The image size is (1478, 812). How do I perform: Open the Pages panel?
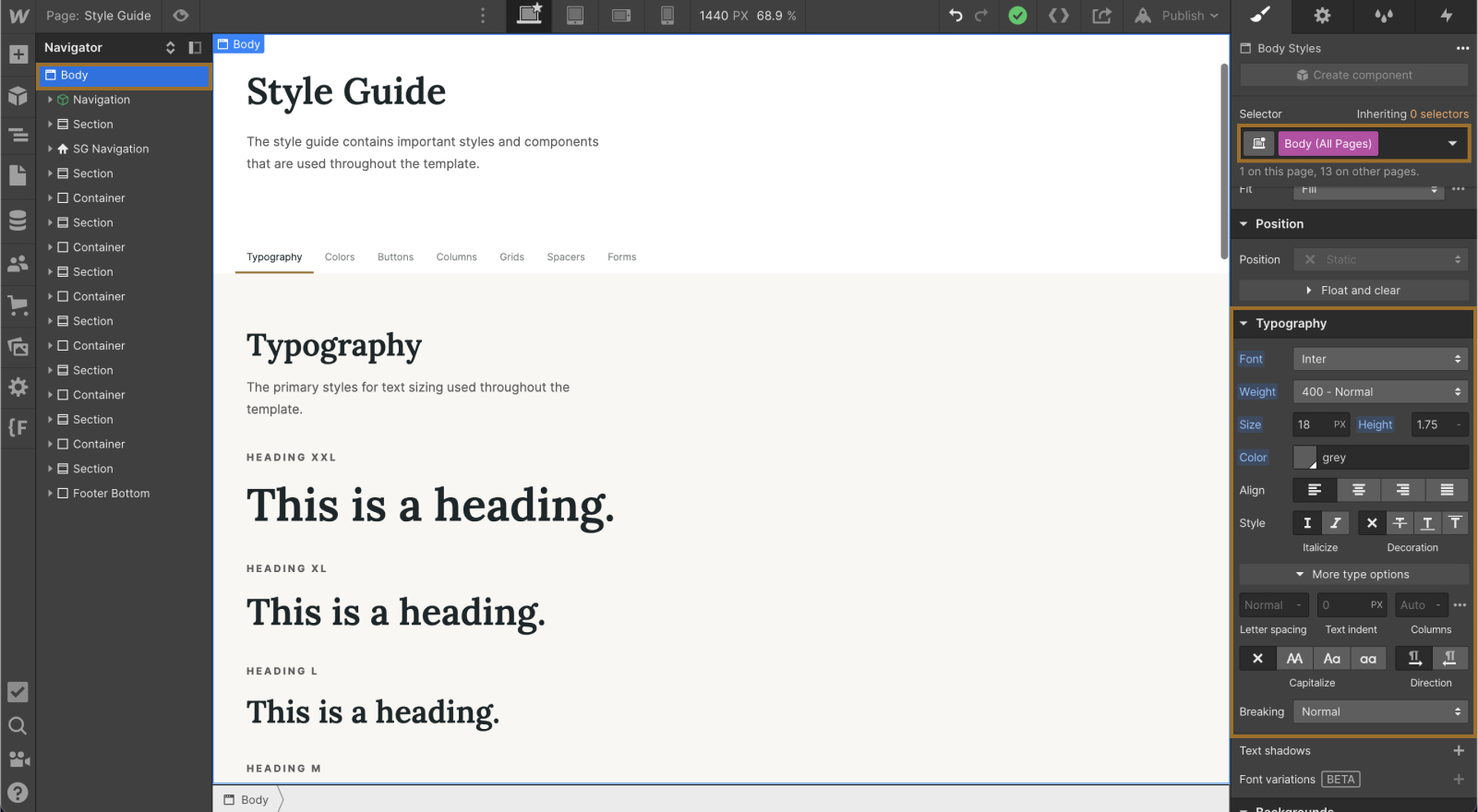click(18, 175)
